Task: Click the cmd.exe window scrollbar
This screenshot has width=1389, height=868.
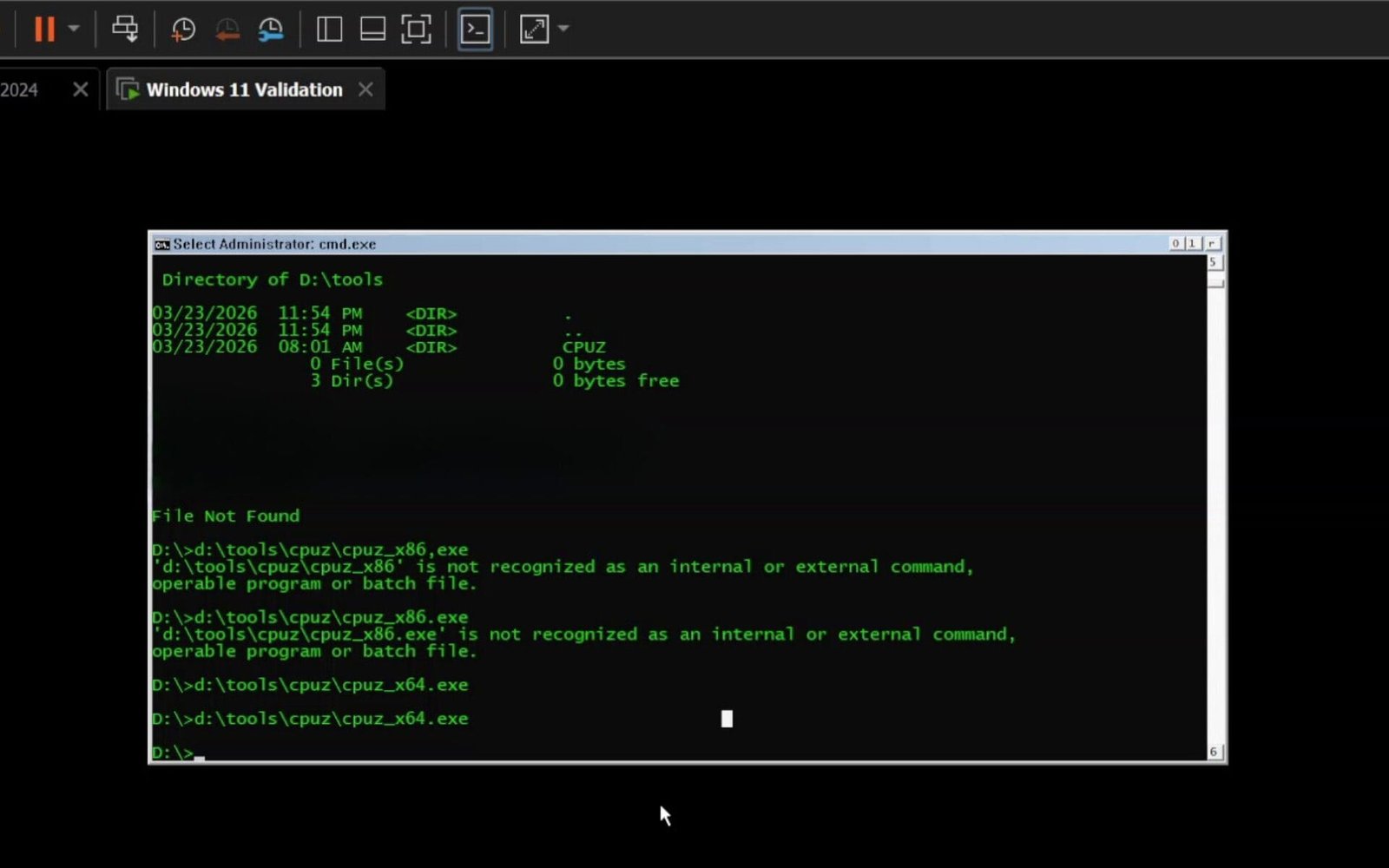Action: click(x=1212, y=503)
